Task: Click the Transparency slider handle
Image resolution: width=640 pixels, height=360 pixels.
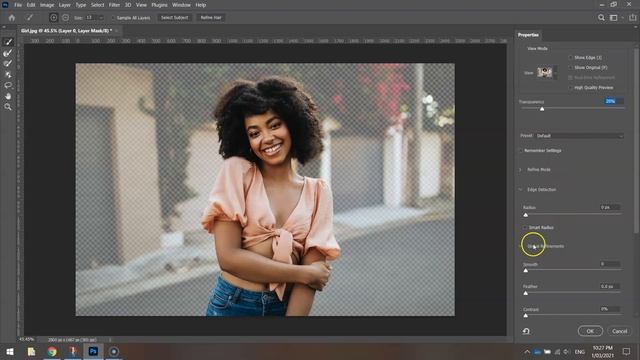Action: (542, 109)
